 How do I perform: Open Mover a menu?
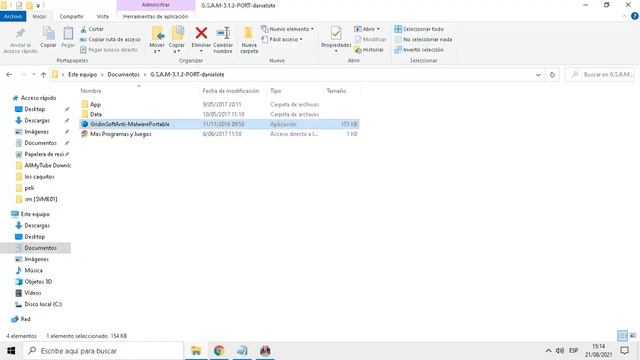(x=157, y=40)
